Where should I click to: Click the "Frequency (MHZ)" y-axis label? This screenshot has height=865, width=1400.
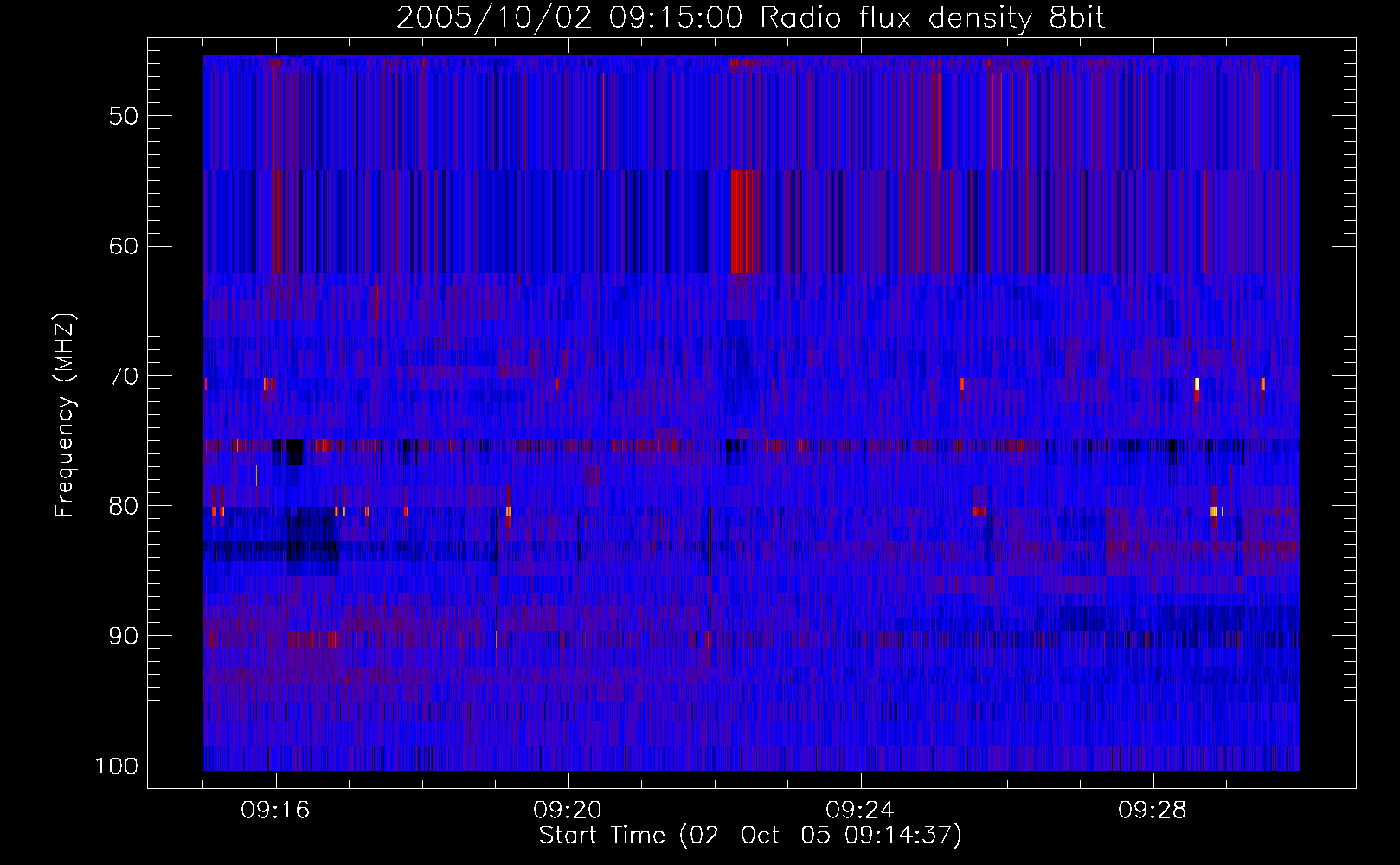click(x=65, y=415)
